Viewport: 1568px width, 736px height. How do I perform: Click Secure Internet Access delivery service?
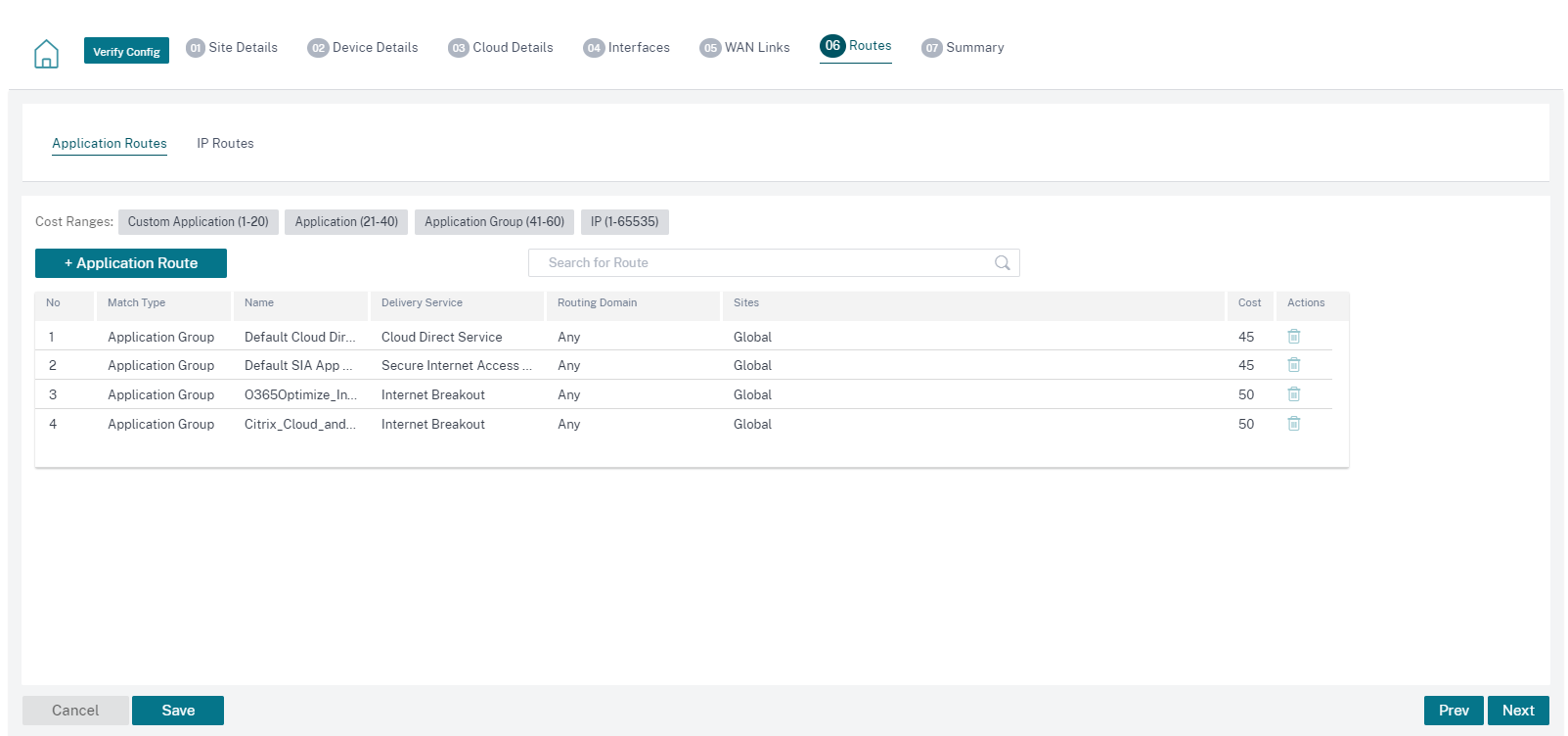[x=457, y=366]
